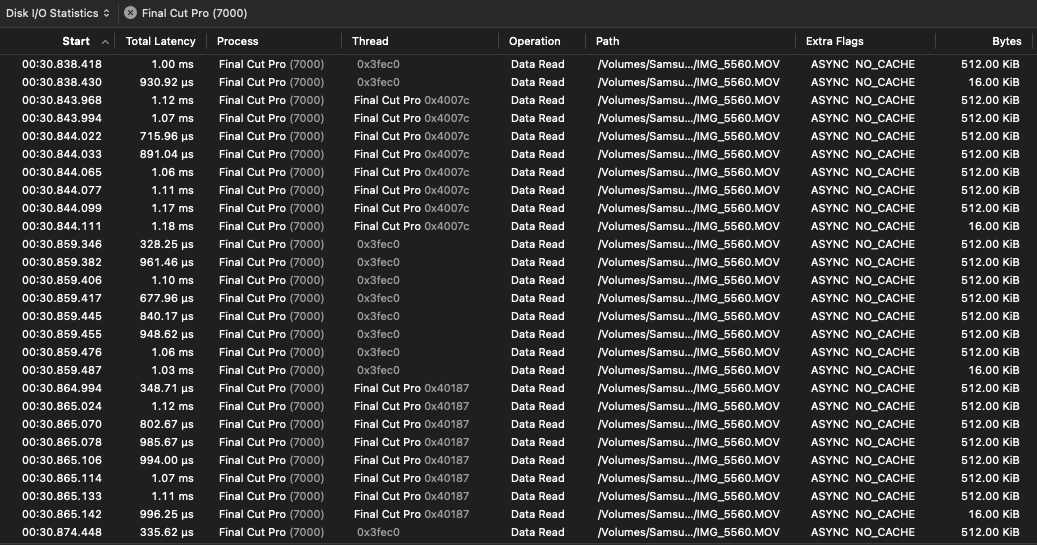Sort by Process column header
Viewport: 1037px width, 545px height.
click(237, 41)
